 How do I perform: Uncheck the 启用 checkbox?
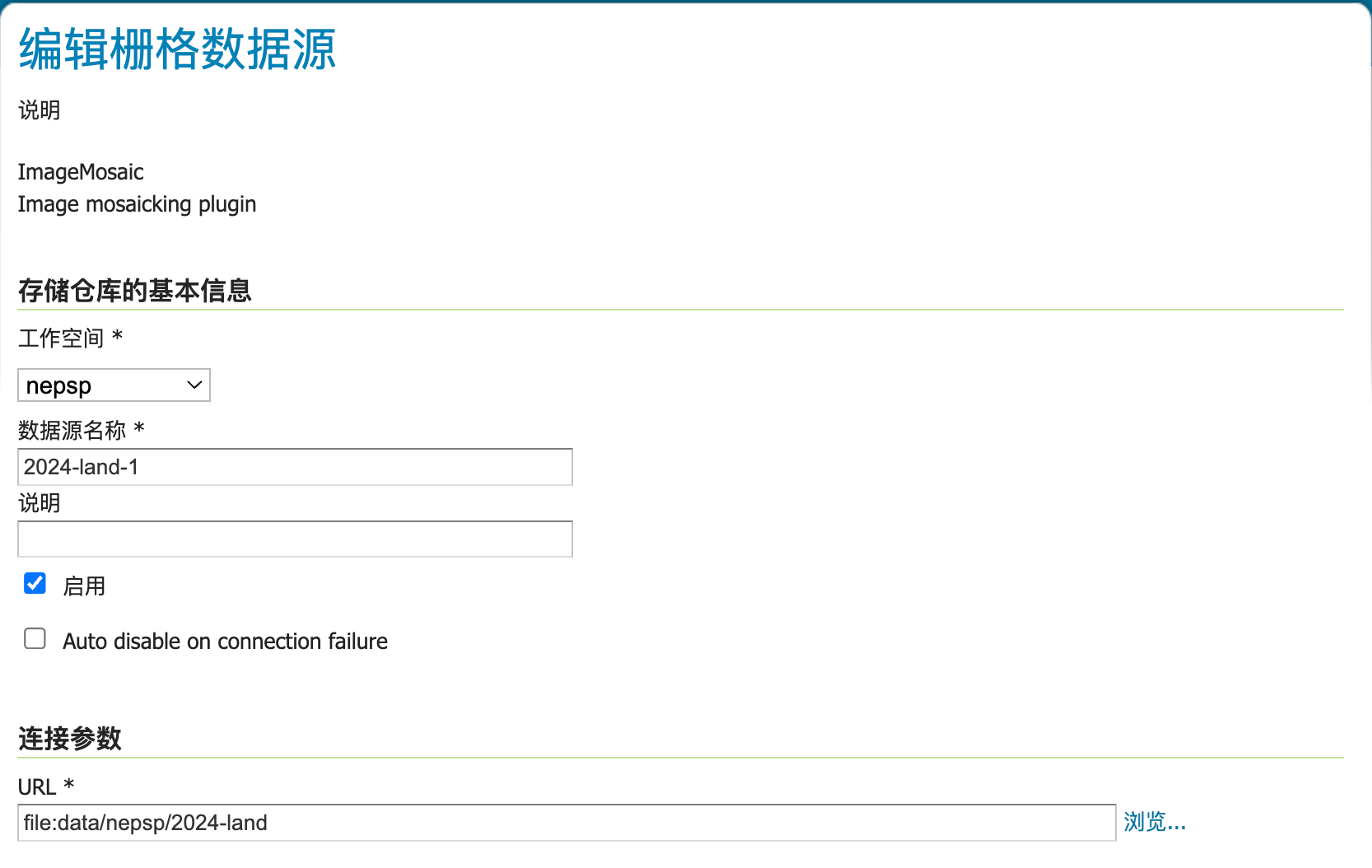tap(35, 584)
